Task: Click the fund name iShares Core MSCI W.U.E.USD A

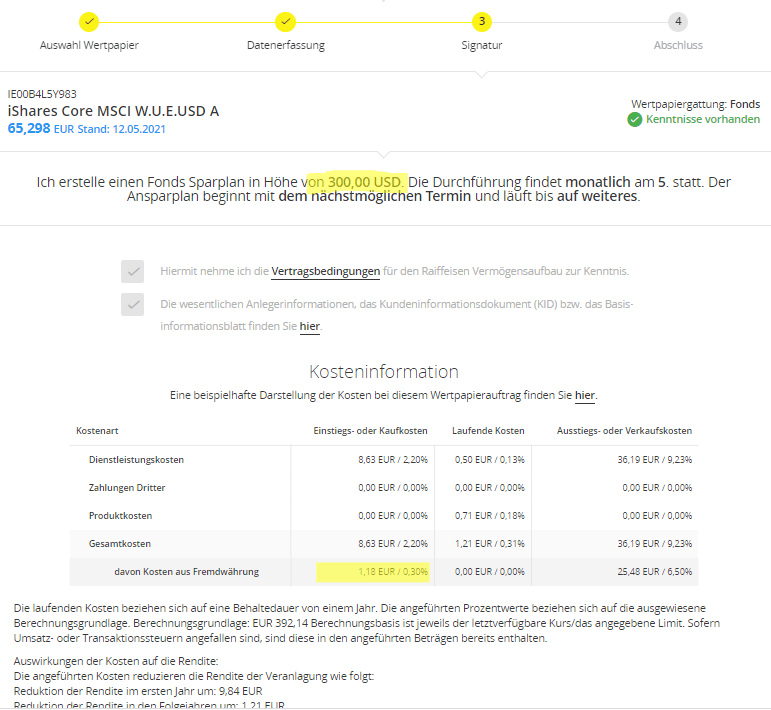Action: pos(113,111)
